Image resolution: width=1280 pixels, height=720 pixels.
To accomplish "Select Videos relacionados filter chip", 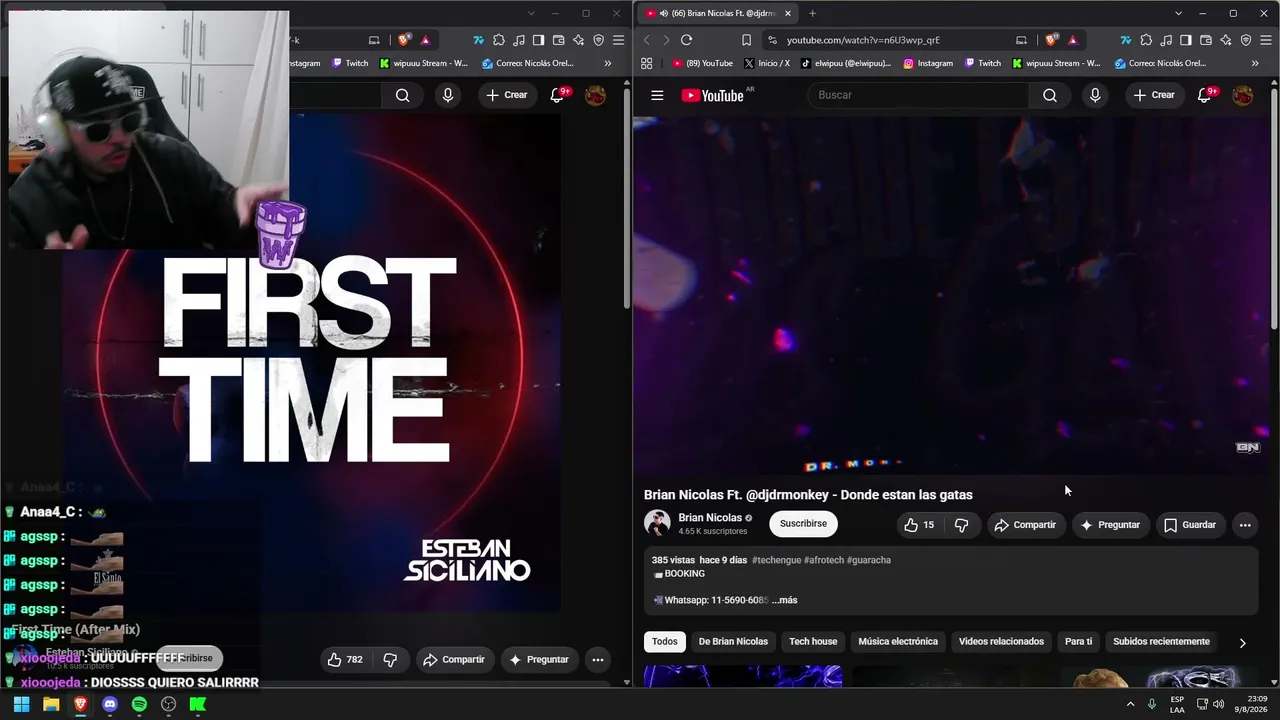I will [x=1001, y=642].
